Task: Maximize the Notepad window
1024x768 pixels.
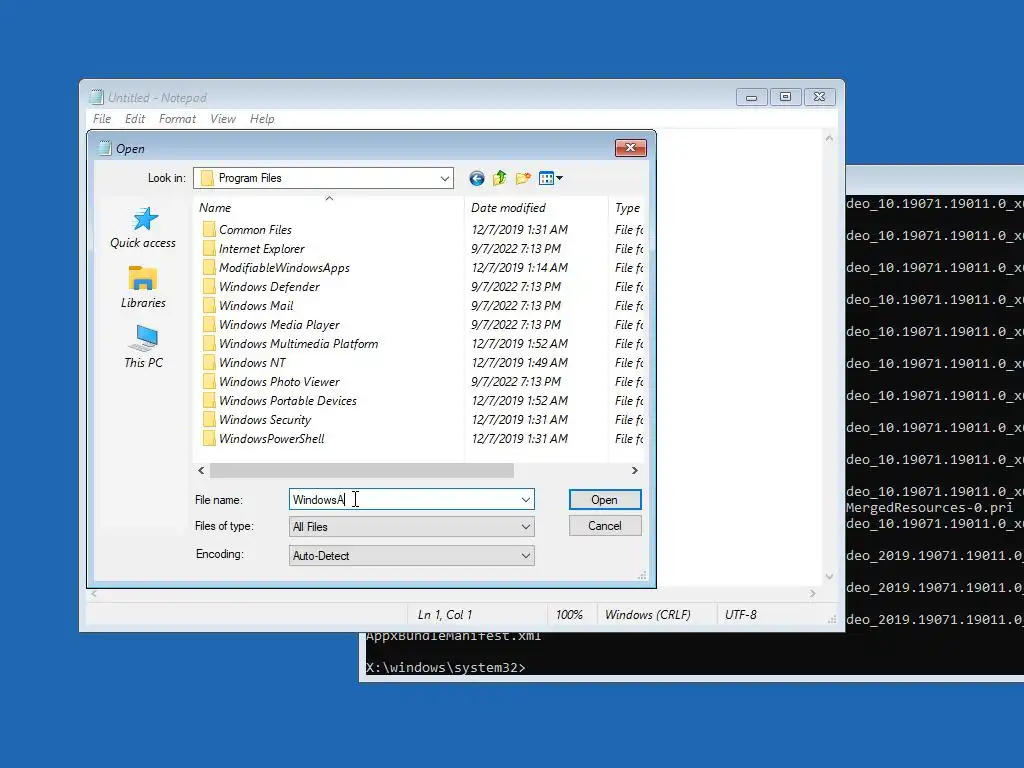Action: tap(785, 97)
